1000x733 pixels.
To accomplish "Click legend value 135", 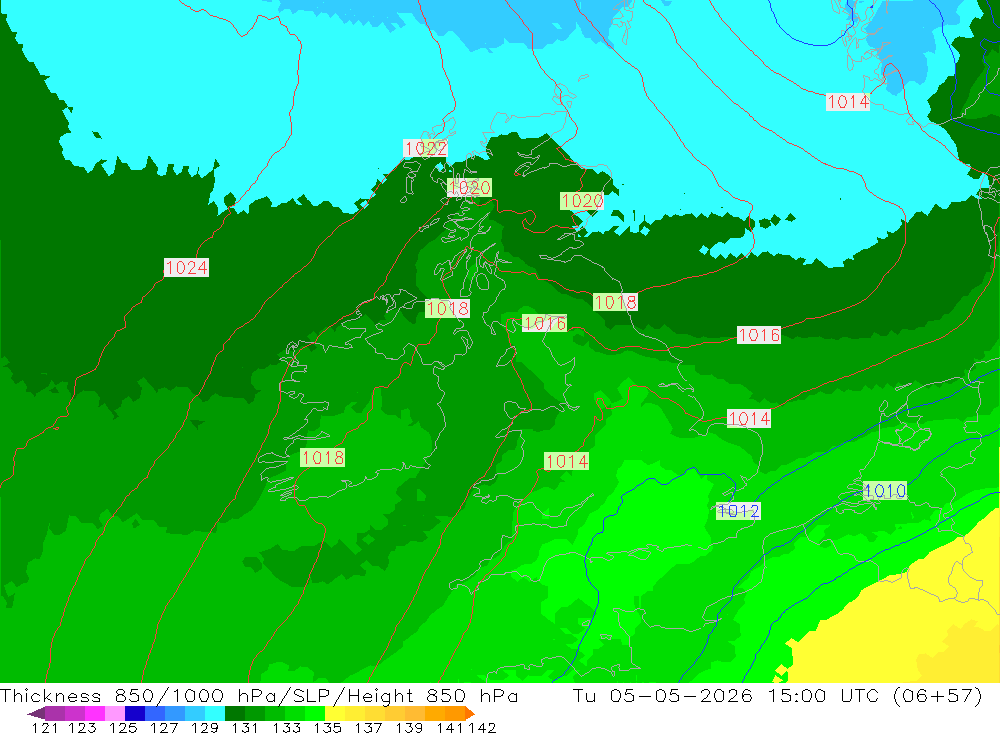I will click(328, 727).
